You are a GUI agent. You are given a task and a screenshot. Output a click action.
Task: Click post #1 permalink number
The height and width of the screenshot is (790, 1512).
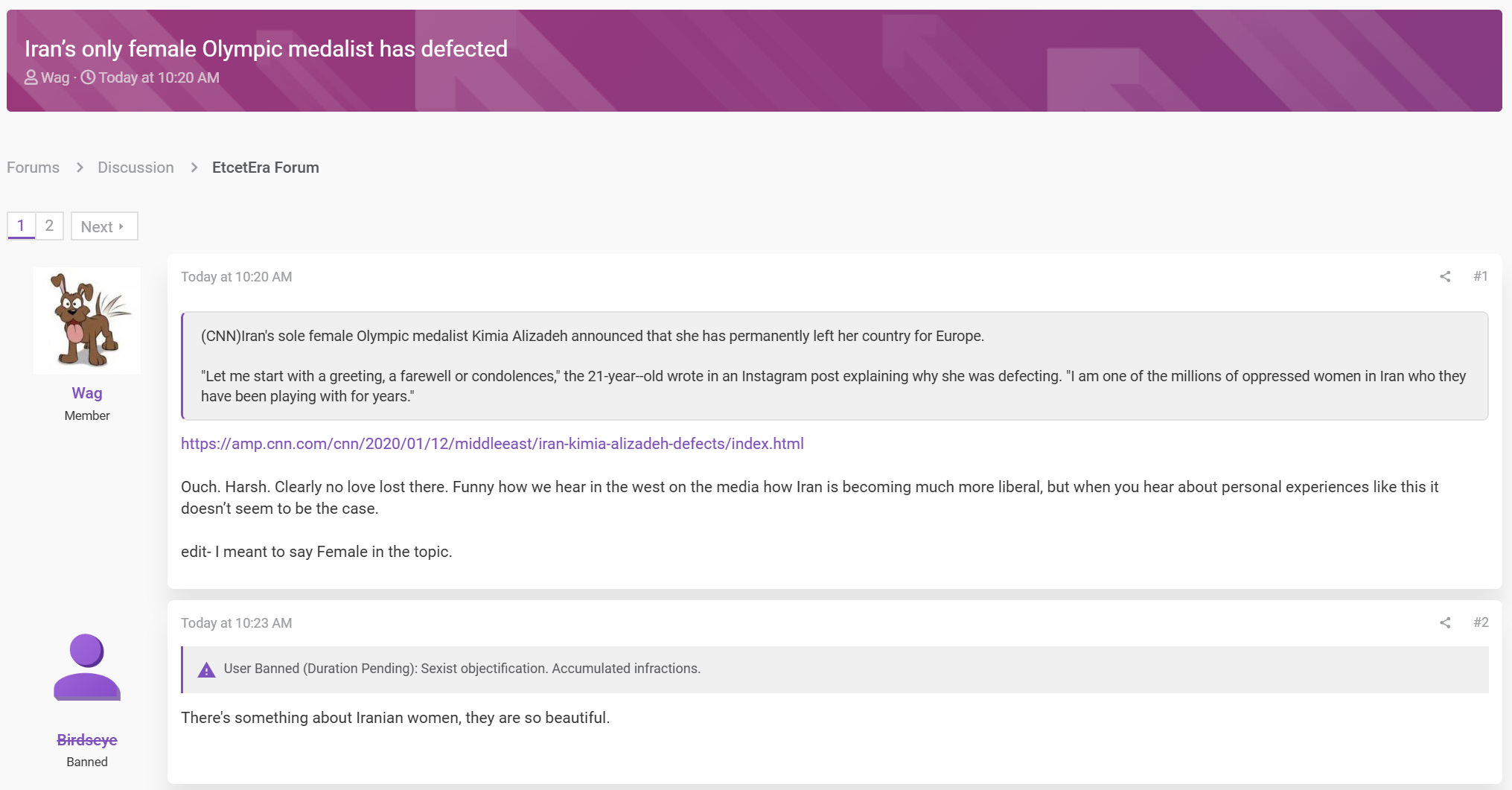coord(1481,276)
